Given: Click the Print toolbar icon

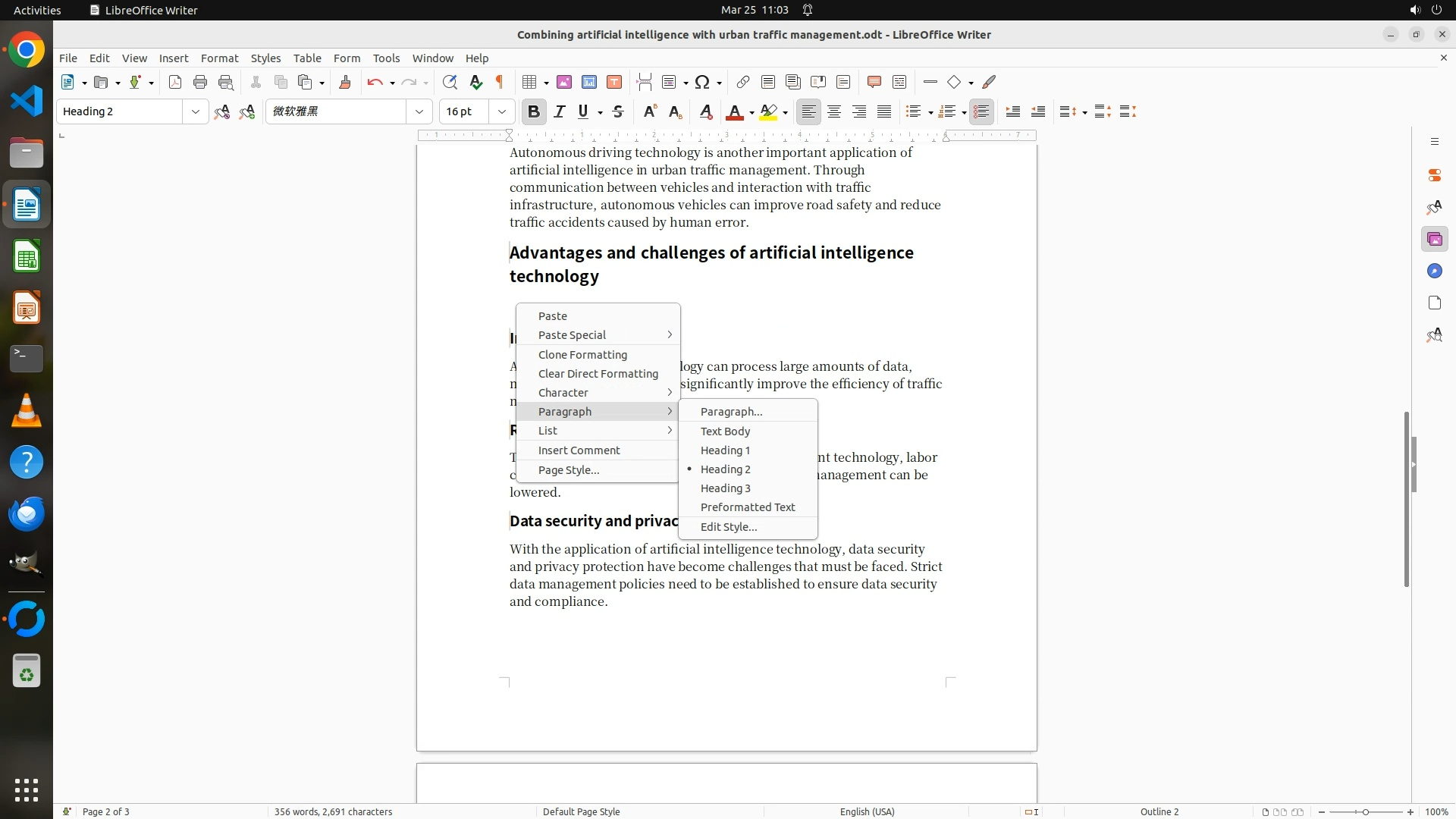Looking at the screenshot, I should coord(200,82).
